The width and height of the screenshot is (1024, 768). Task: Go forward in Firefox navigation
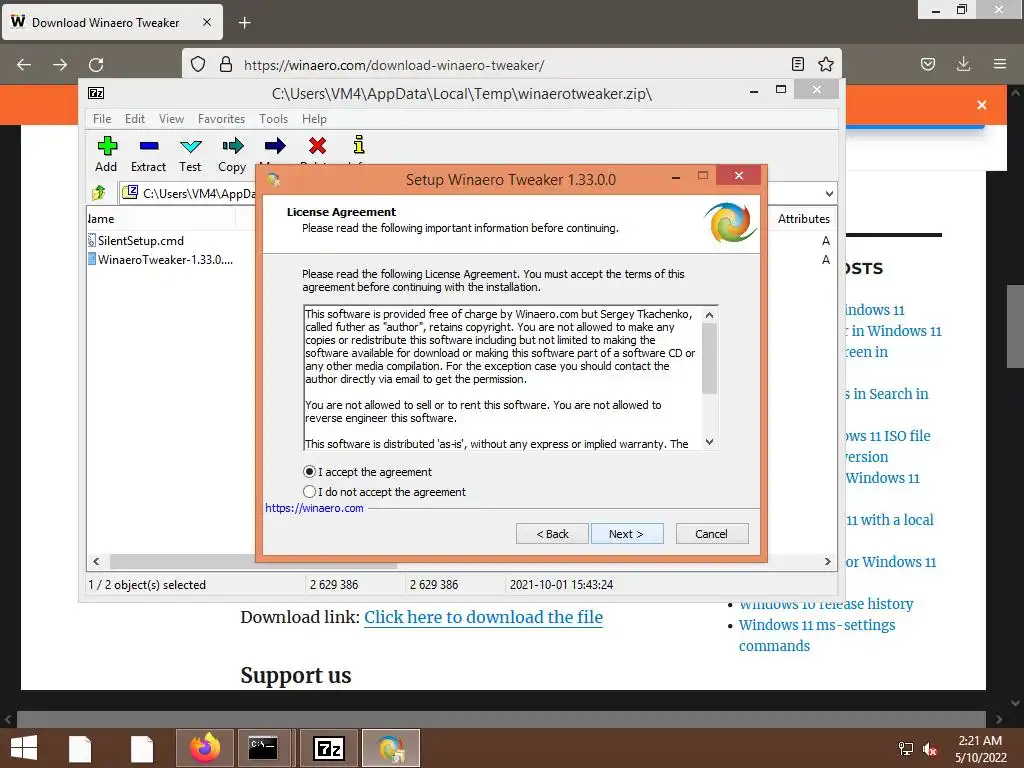pos(60,65)
